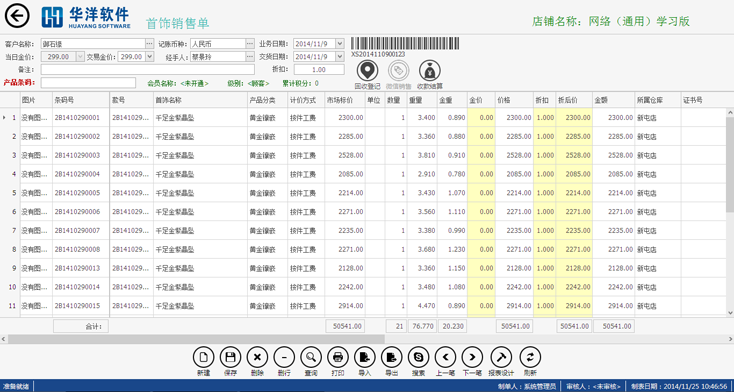Open 报表设计 report design hammer icon
This screenshot has height=392, width=734.
pyautogui.click(x=501, y=357)
